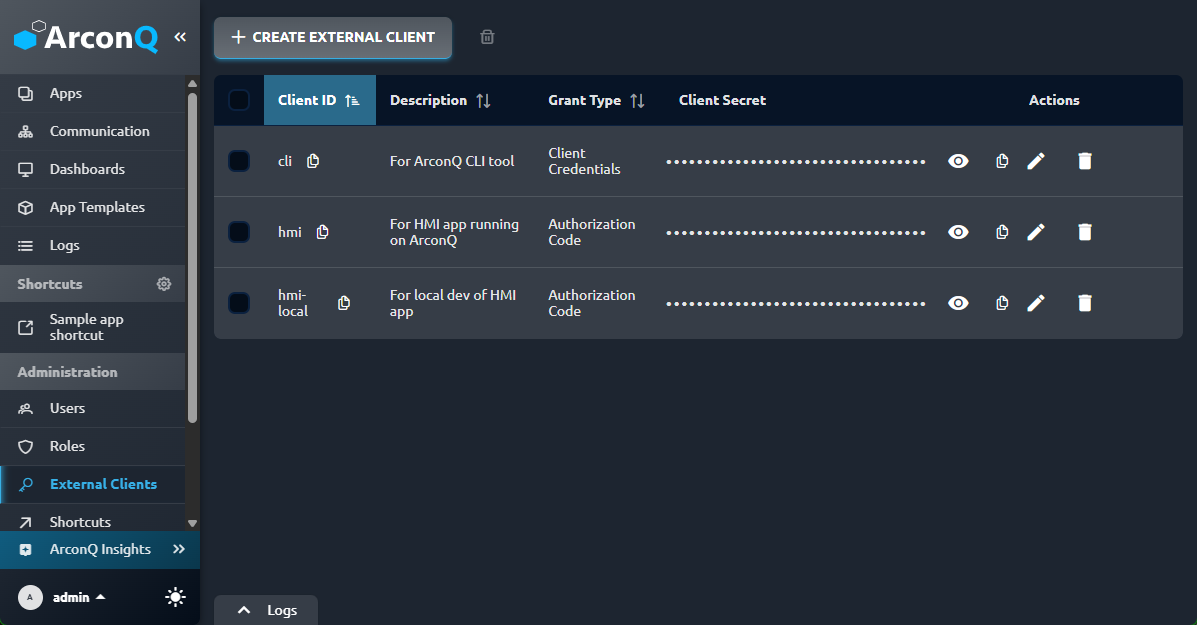Check the box for the hmi row
1197x625 pixels.
point(239,232)
